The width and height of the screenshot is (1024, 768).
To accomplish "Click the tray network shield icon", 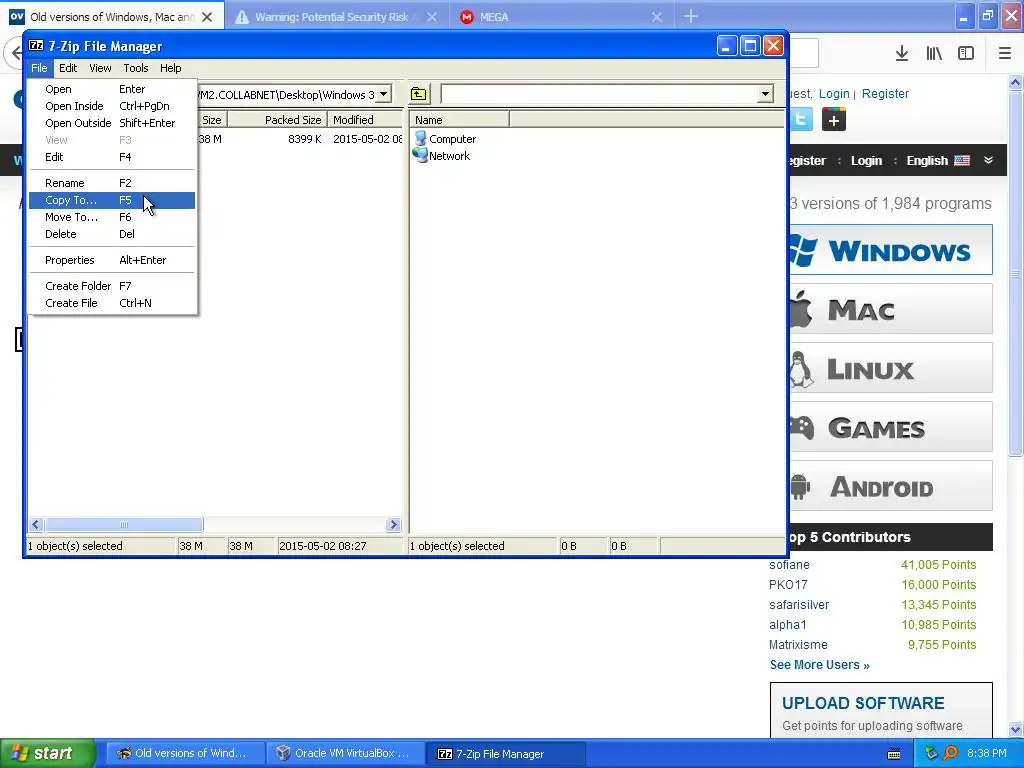I will tap(931, 753).
